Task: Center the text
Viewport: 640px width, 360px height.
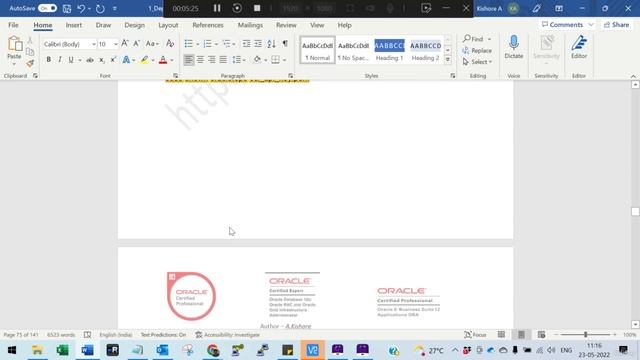Action: click(200, 60)
